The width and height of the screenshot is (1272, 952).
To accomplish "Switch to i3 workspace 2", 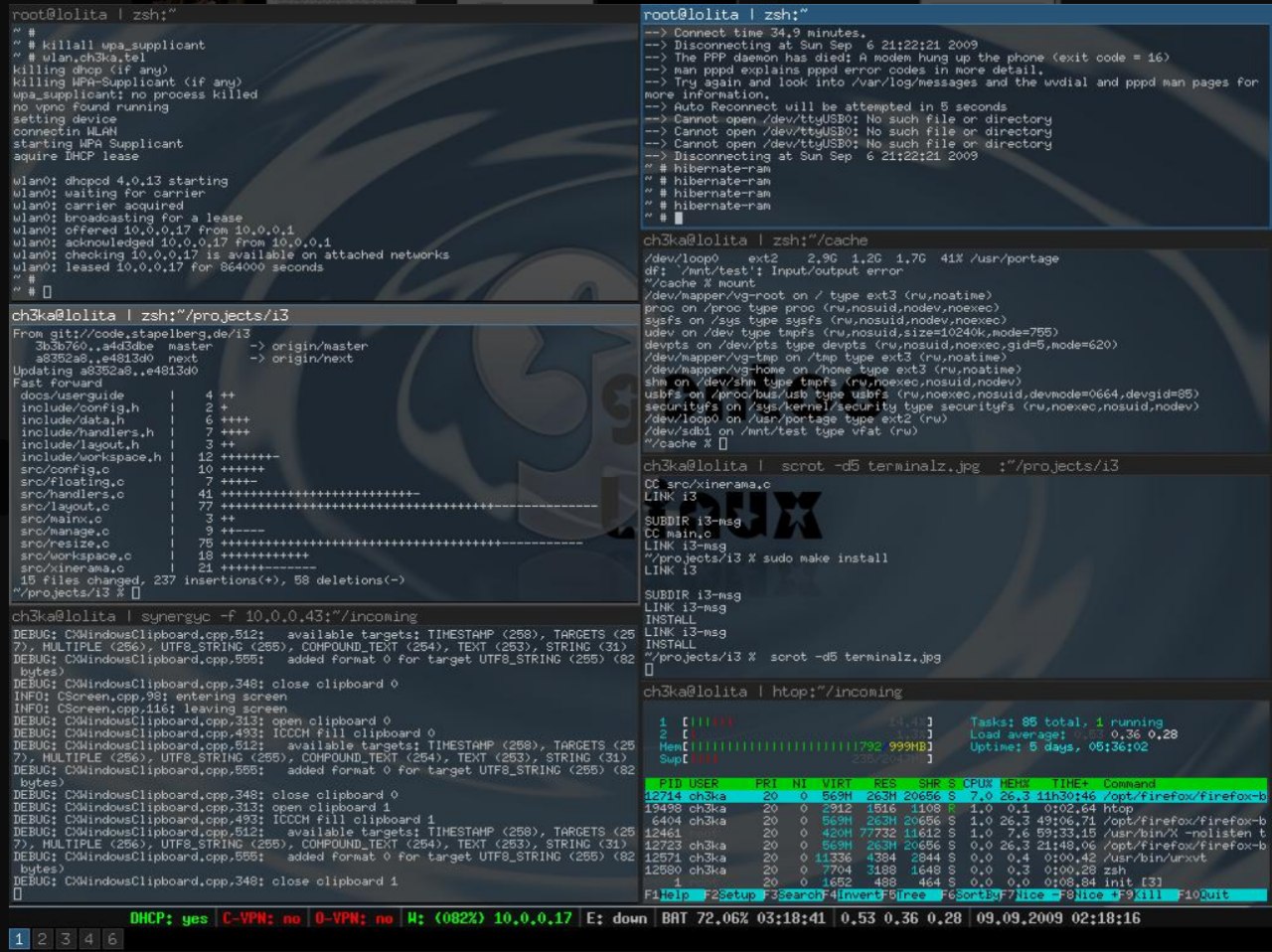I will [x=42, y=939].
